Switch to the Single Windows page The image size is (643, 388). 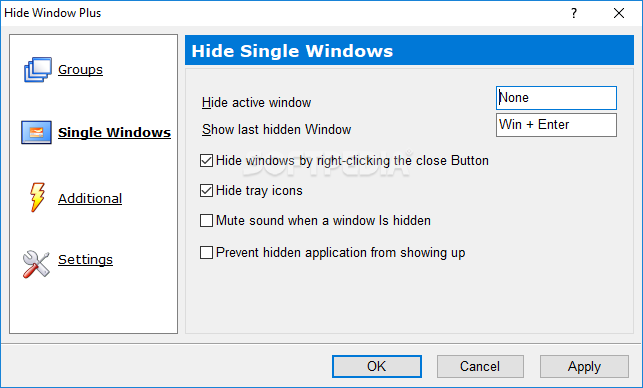click(x=114, y=132)
